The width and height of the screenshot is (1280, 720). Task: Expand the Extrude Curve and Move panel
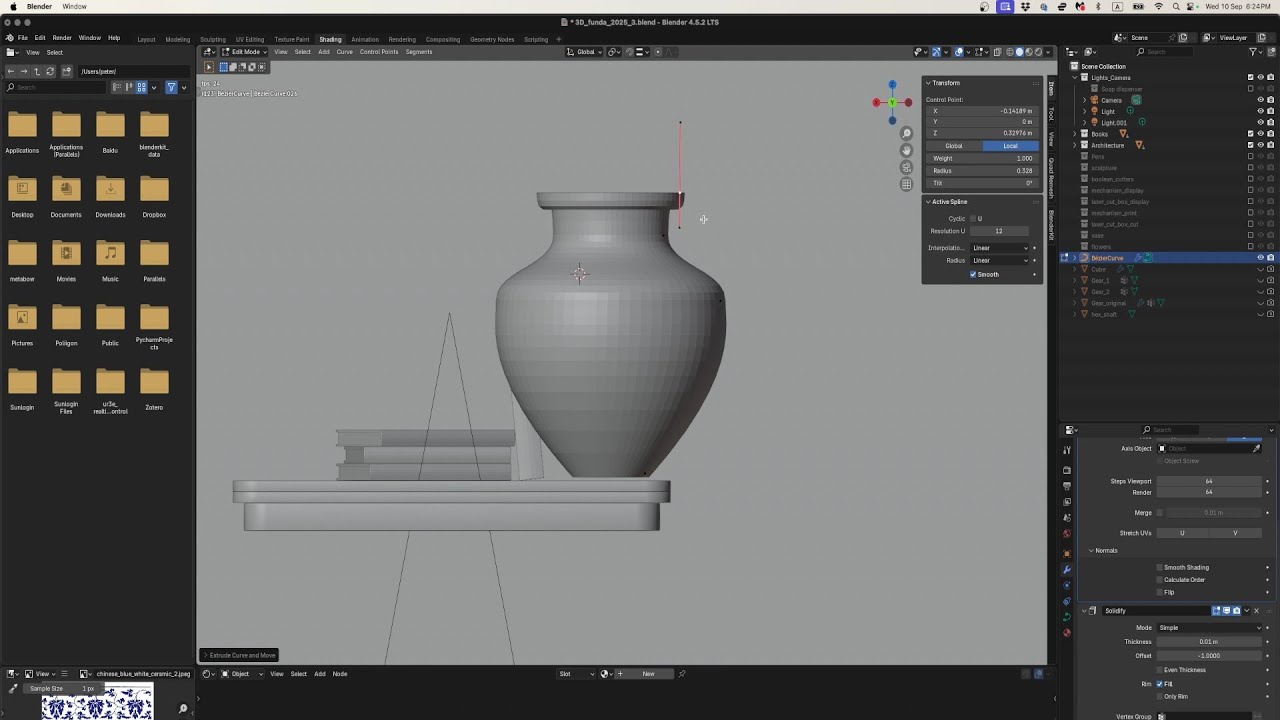240,655
